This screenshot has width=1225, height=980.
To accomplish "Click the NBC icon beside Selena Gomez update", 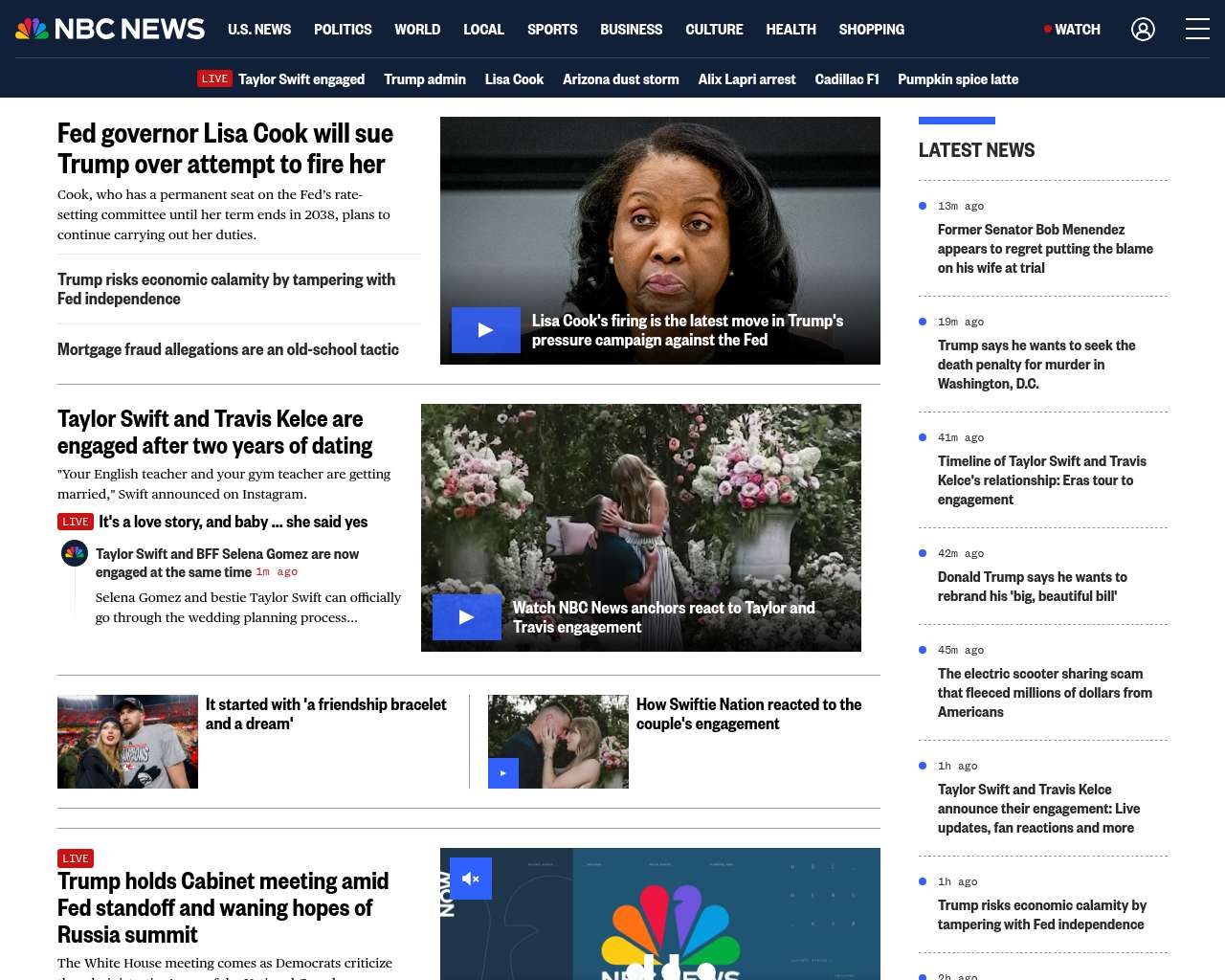I will point(75,553).
